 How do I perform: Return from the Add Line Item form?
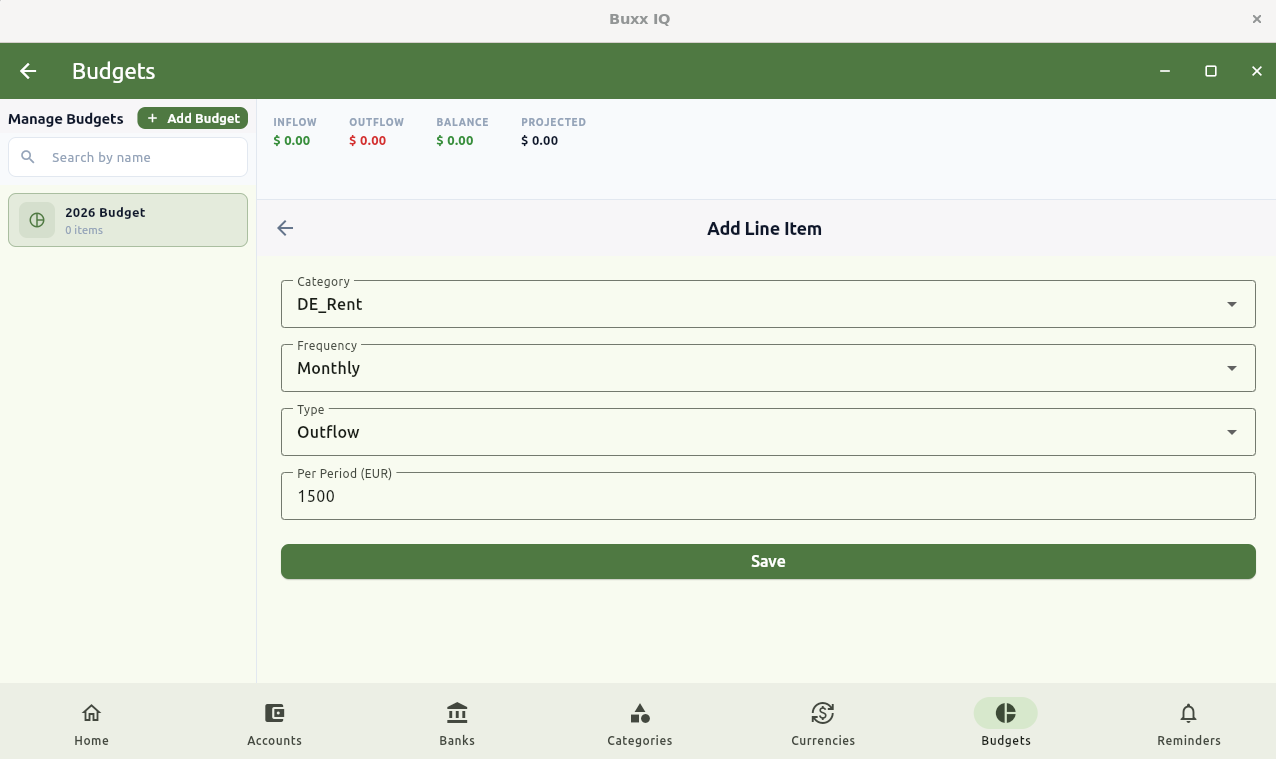285,228
